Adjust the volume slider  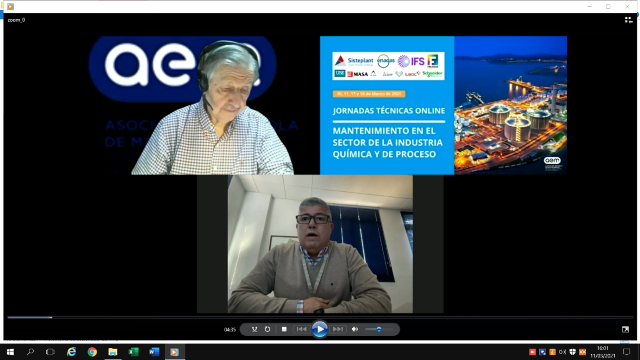click(379, 329)
